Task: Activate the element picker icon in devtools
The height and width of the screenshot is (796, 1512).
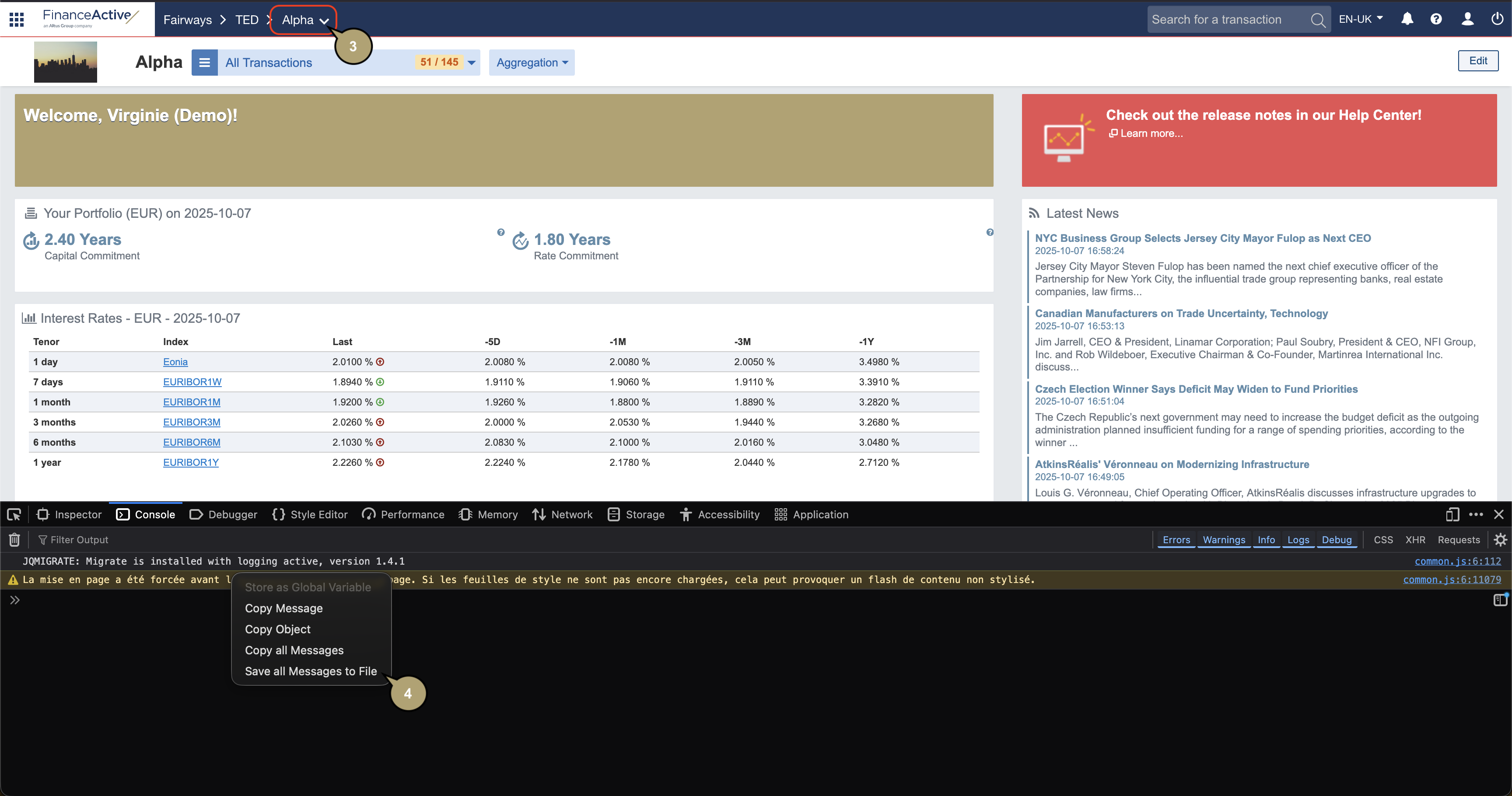Action: click(14, 514)
